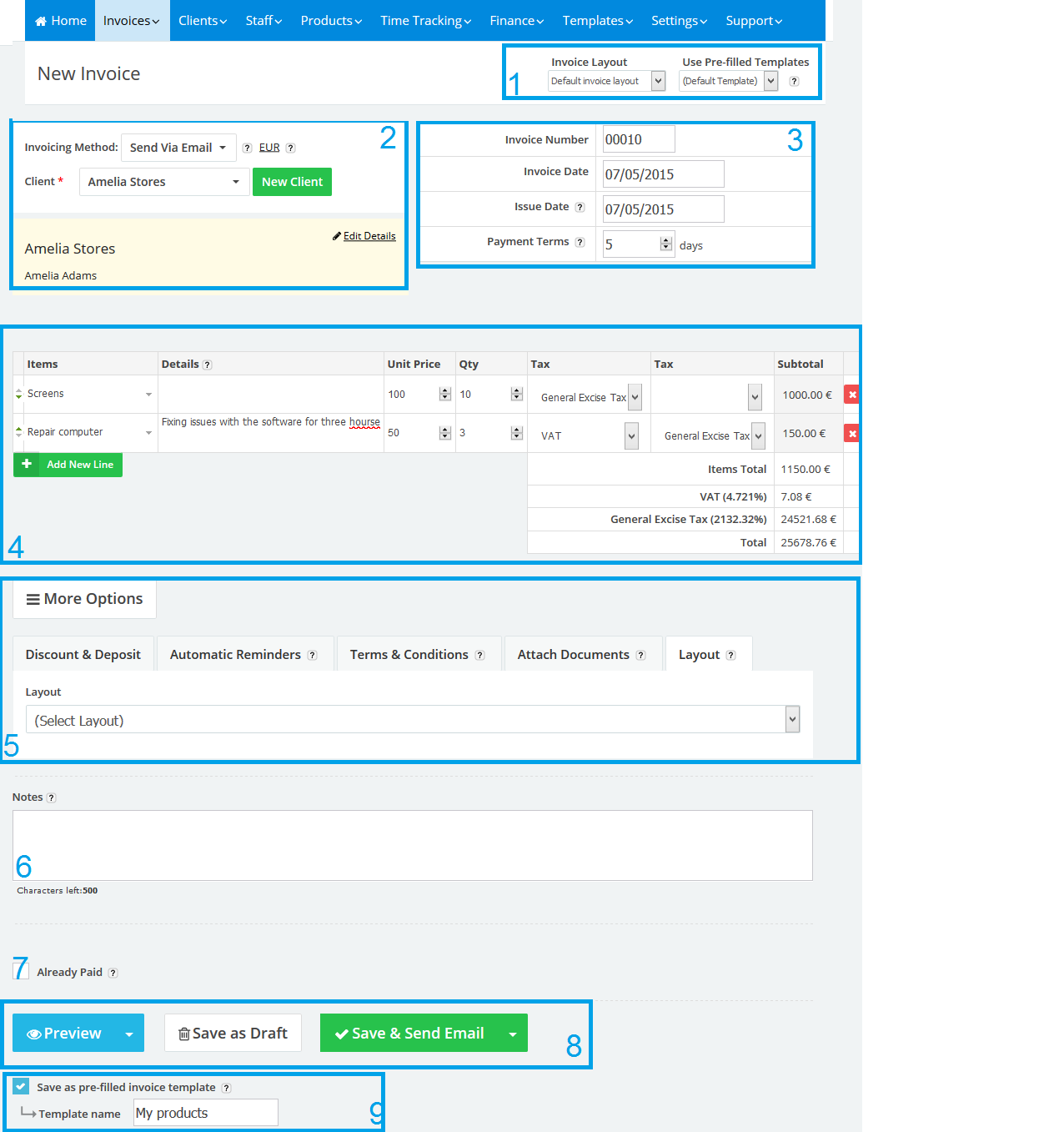Delete the Screens line item row
This screenshot has height=1132, width=1064.
coord(851,395)
